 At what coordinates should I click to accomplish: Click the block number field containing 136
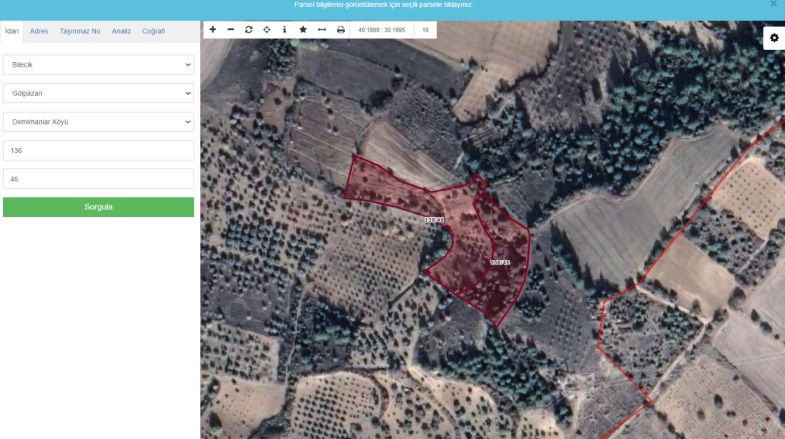pyautogui.click(x=98, y=150)
